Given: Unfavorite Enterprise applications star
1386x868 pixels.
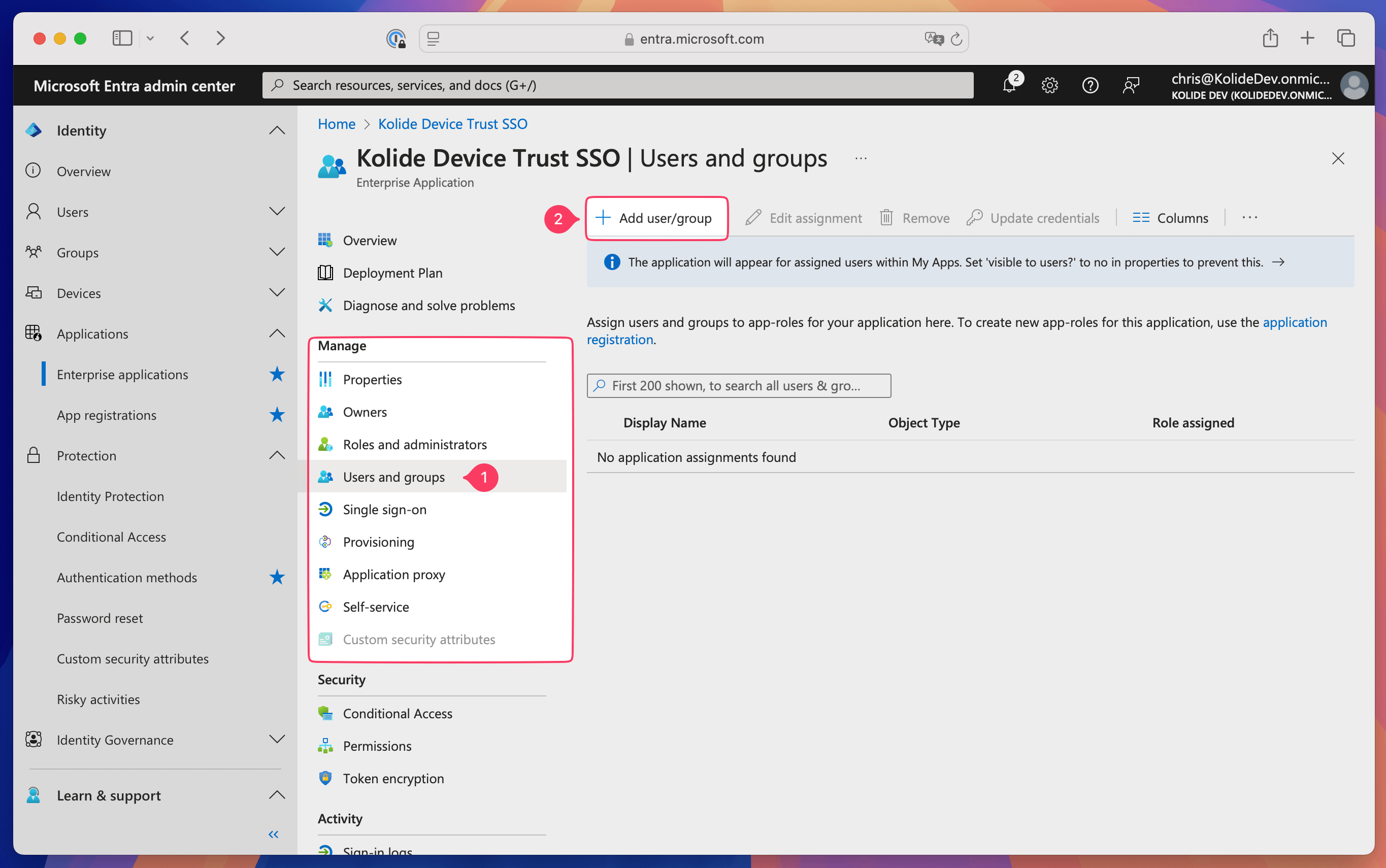Looking at the screenshot, I should pos(277,374).
